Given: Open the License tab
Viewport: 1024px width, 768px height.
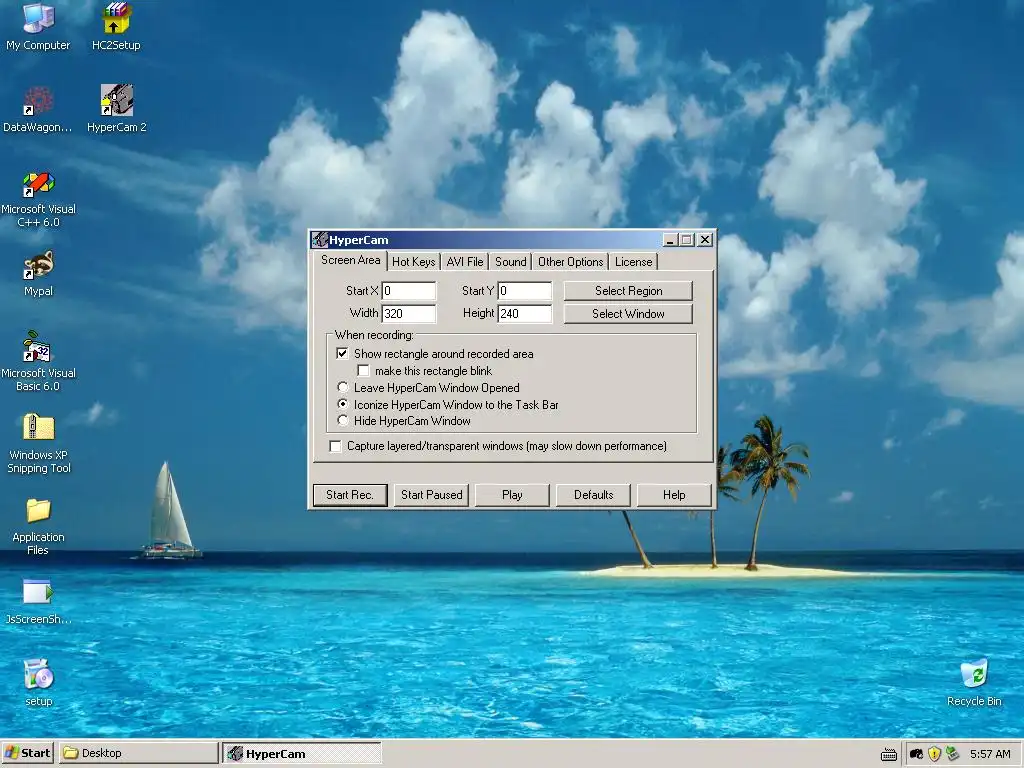Looking at the screenshot, I should 633,262.
